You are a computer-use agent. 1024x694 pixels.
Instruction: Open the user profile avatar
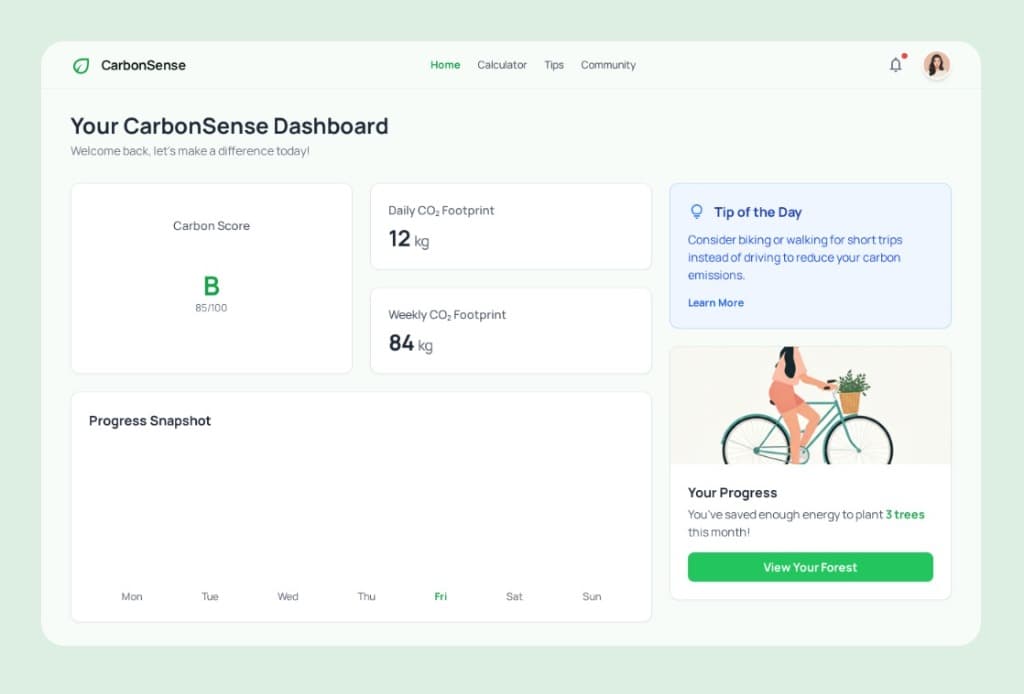936,65
